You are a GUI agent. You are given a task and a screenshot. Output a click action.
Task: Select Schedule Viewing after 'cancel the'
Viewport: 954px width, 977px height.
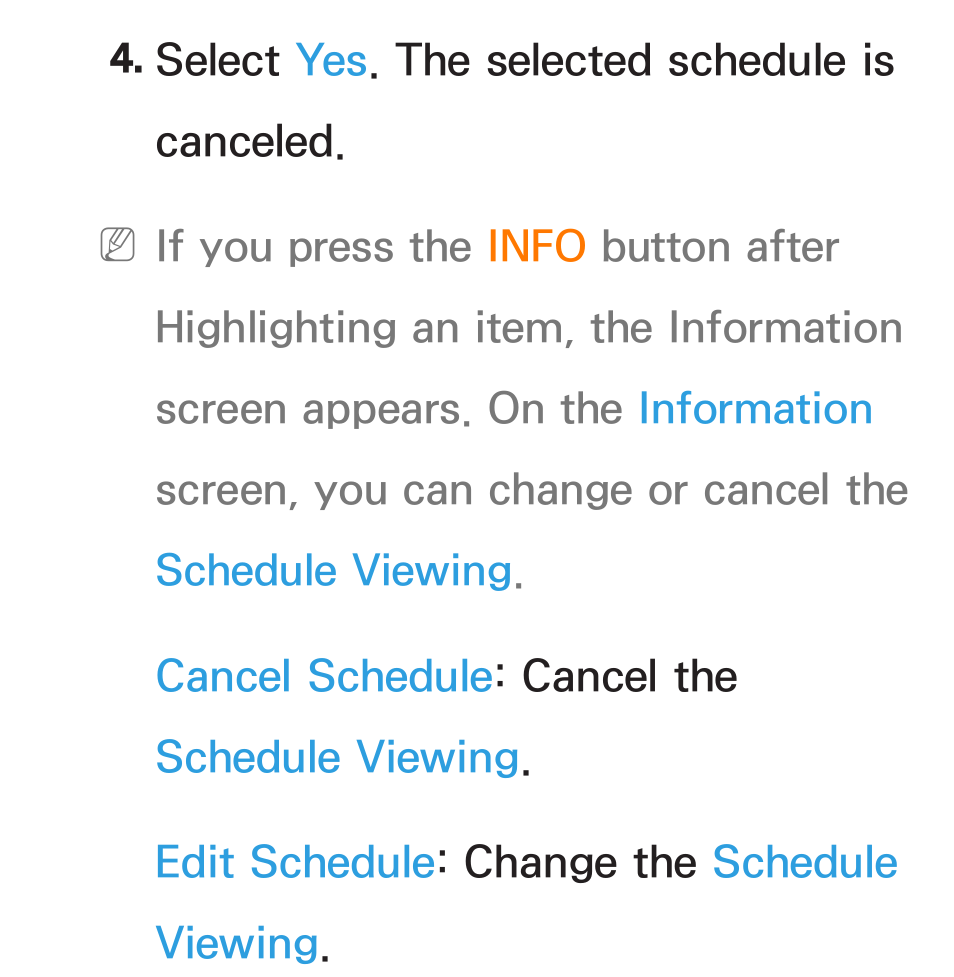click(335, 571)
